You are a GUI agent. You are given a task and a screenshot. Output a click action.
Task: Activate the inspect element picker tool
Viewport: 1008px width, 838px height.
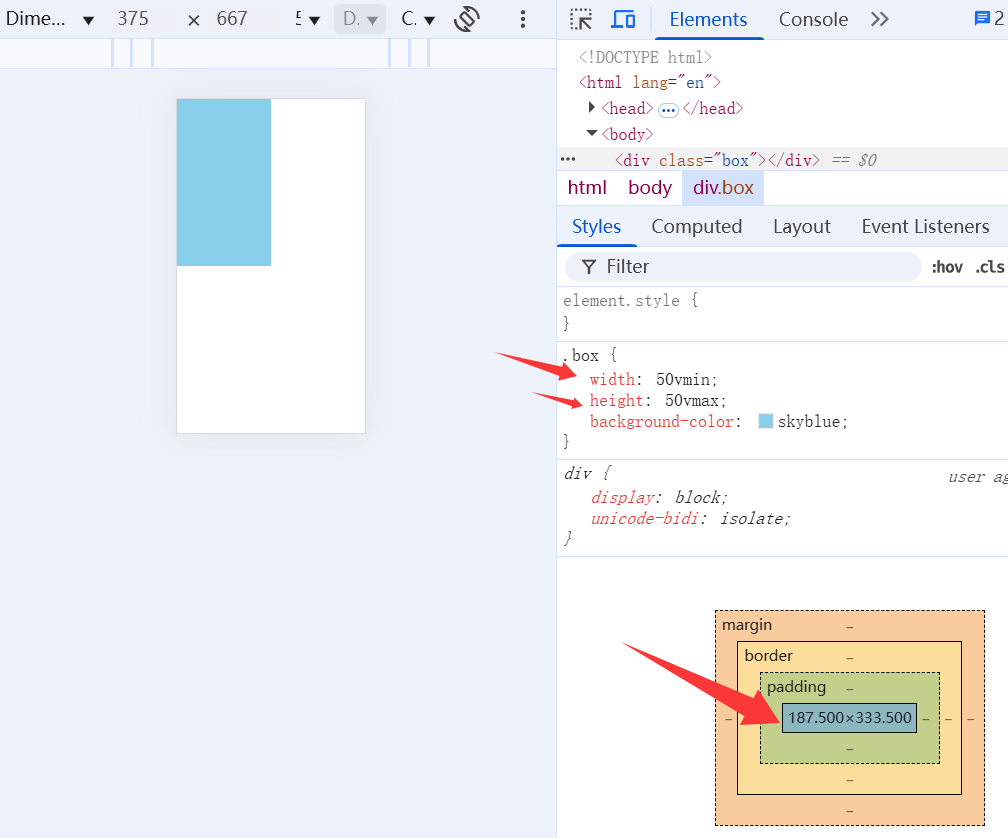[581, 19]
